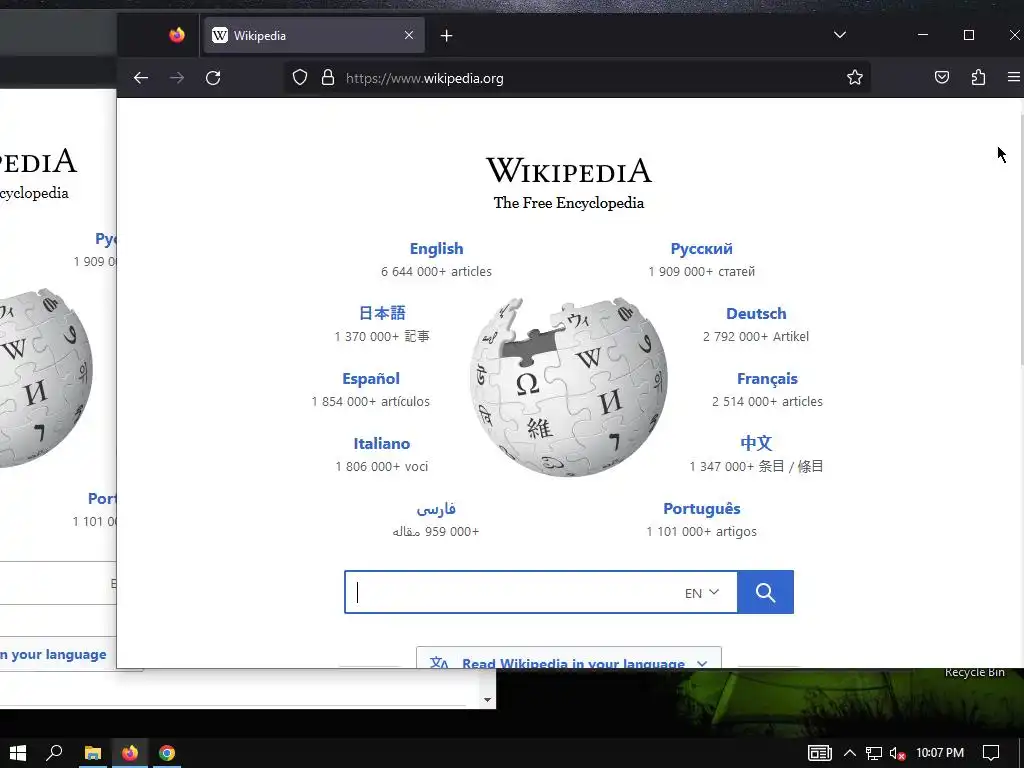
Task: Open Italiano Wikipedia
Action: (x=382, y=443)
